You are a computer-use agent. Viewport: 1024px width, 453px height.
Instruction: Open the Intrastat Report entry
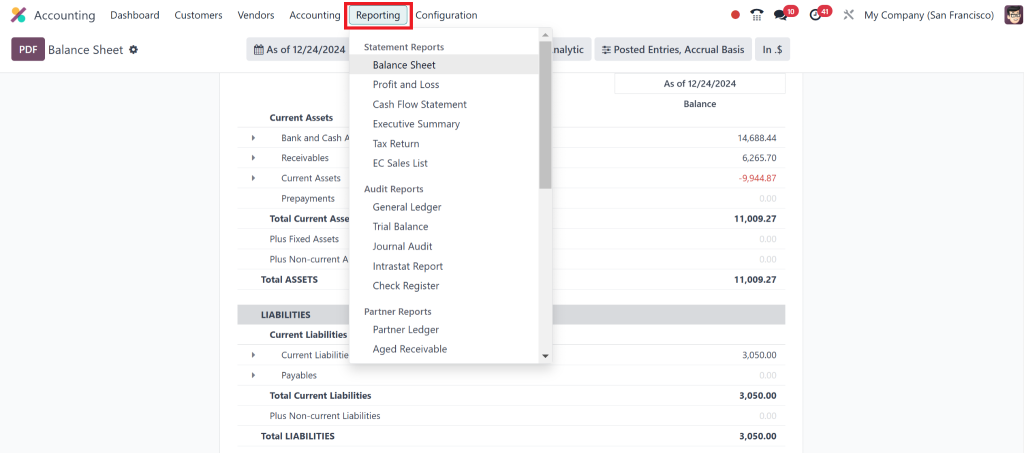pos(444,266)
